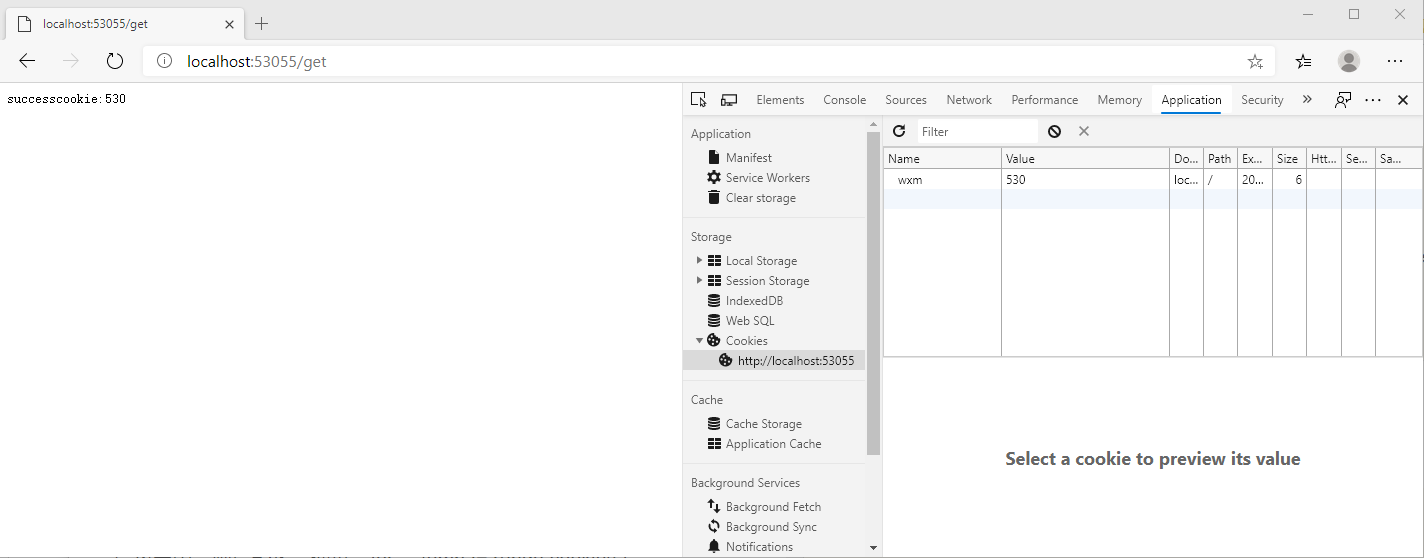Click the cookie Filter input field
Viewport: 1424px width, 558px height.
coord(976,131)
